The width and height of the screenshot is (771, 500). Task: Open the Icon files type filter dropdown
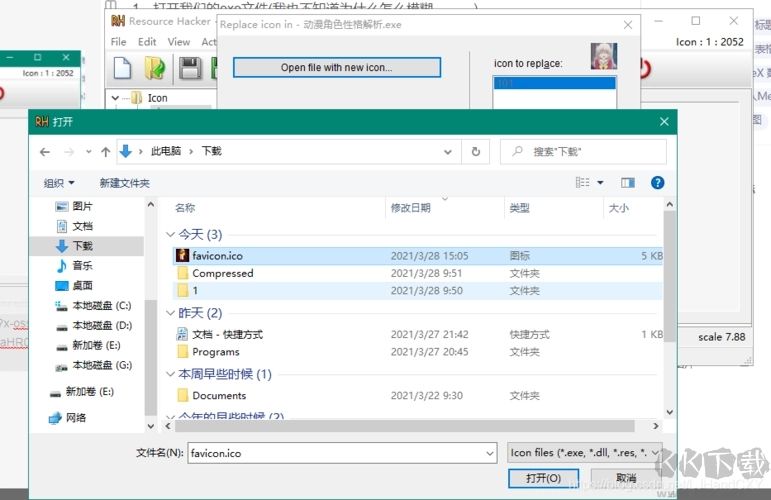(585, 453)
